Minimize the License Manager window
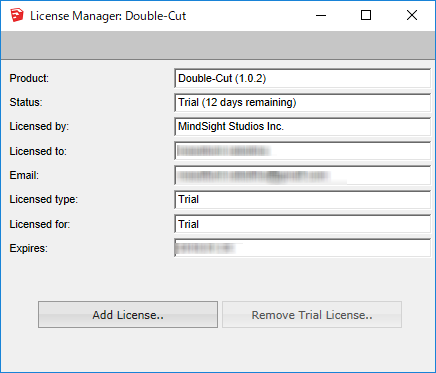Image resolution: width=436 pixels, height=373 pixels. (321, 15)
